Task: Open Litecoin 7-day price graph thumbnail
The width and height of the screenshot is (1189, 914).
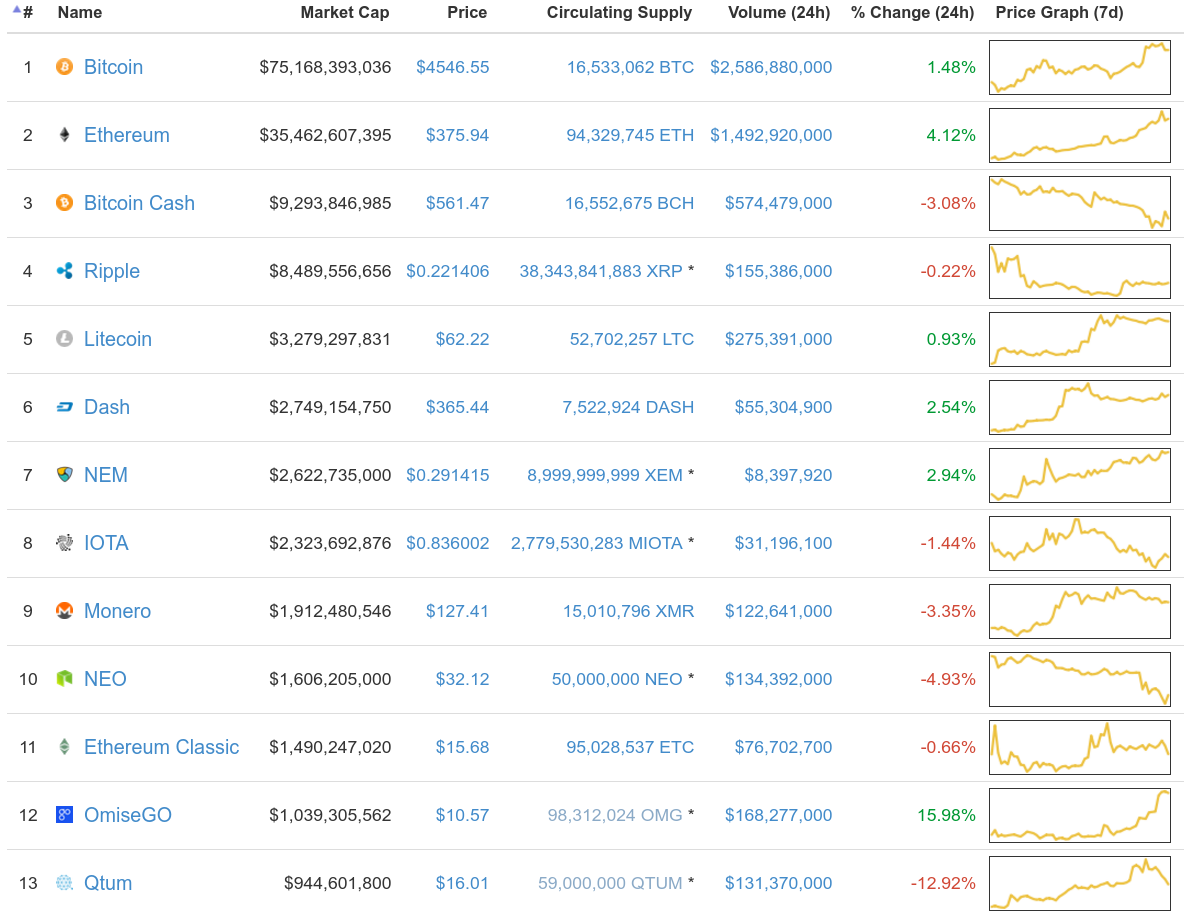Action: tap(1080, 339)
